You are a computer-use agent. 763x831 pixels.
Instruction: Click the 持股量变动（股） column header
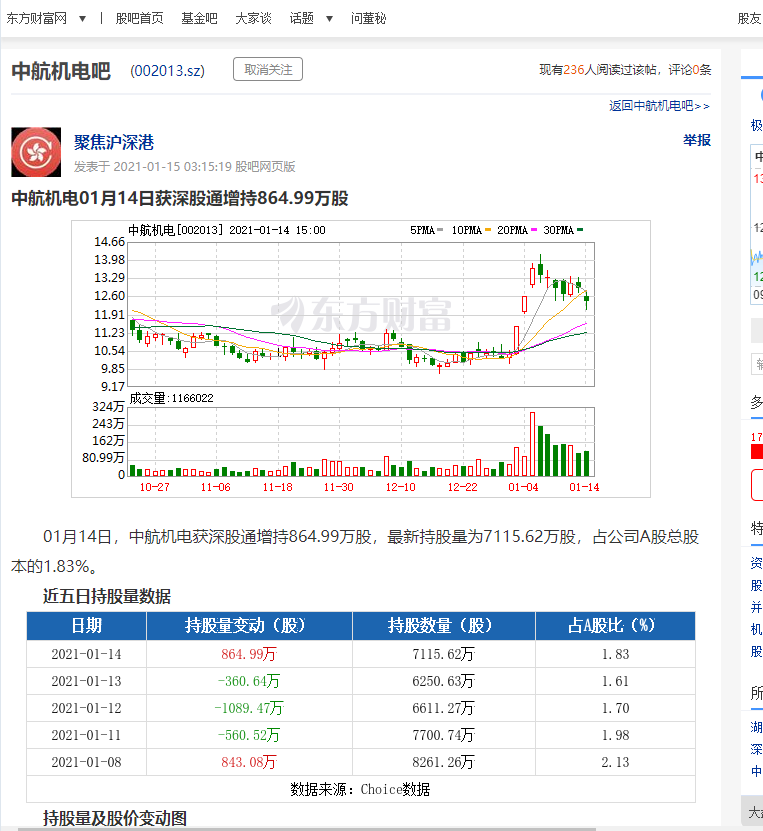coord(249,626)
